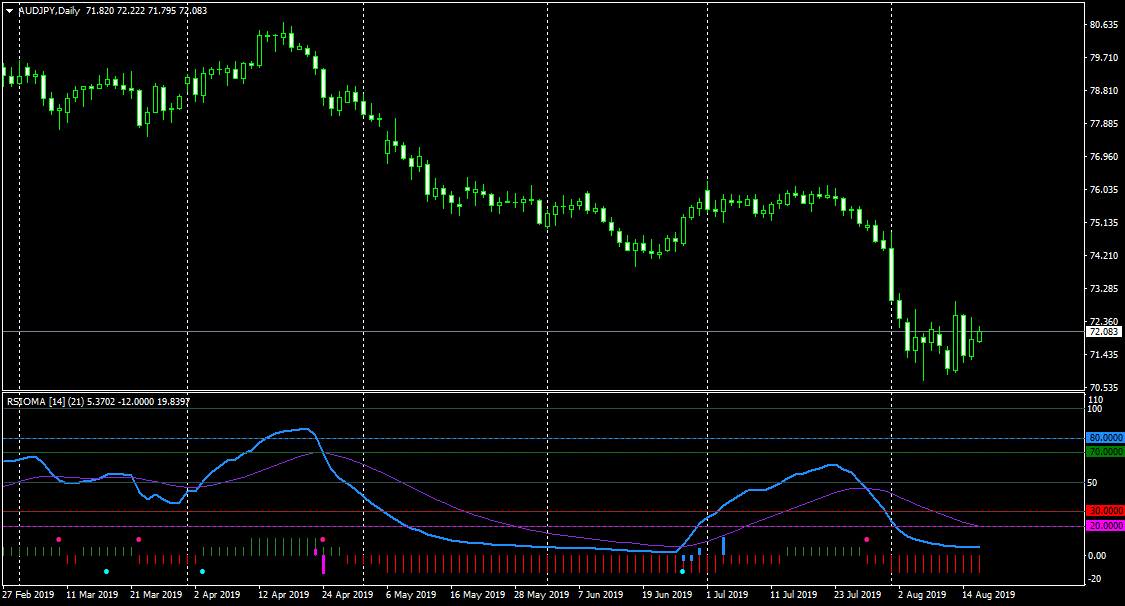Image resolution: width=1125 pixels, height=606 pixels.
Task: Click the red 30.0000 level label
Action: tap(1105, 511)
